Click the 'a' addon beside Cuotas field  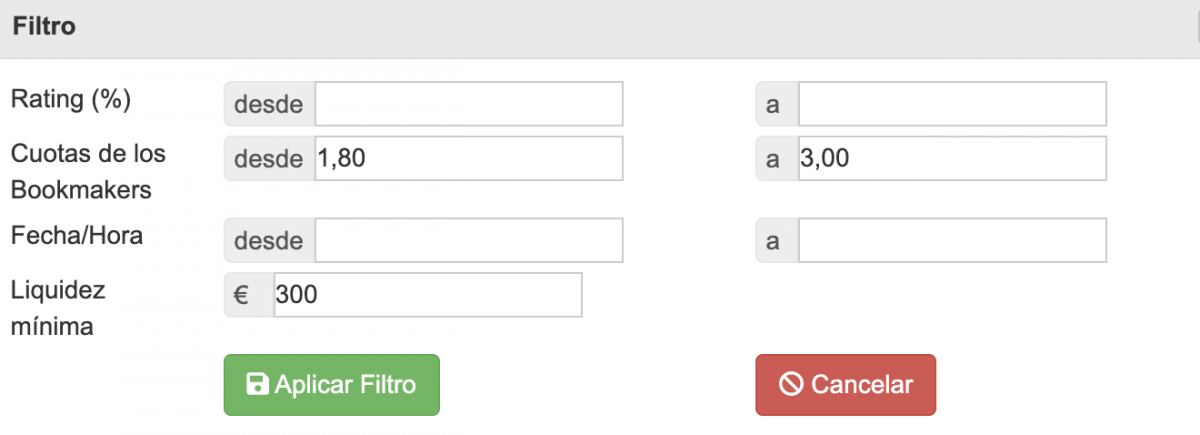click(777, 159)
